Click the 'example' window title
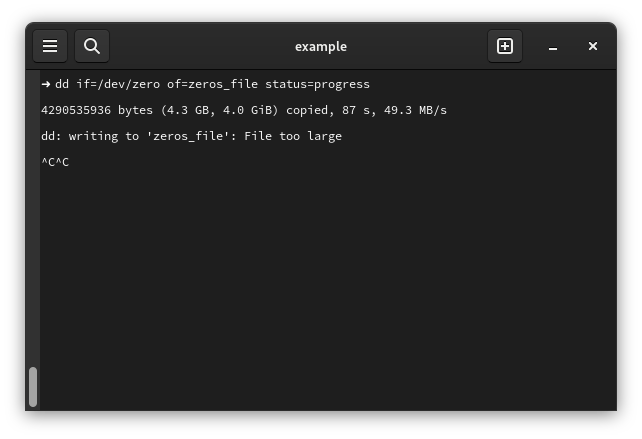 [x=321, y=46]
